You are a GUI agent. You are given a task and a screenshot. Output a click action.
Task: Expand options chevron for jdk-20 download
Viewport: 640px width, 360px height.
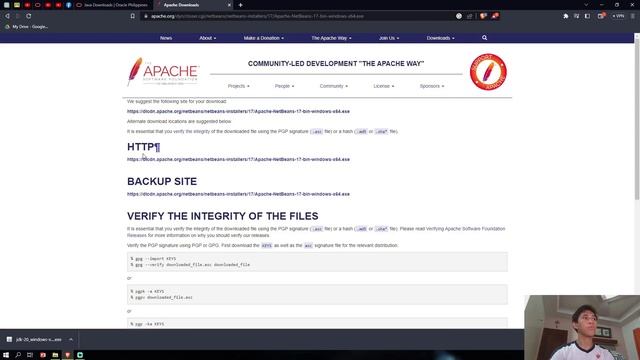[71, 340]
